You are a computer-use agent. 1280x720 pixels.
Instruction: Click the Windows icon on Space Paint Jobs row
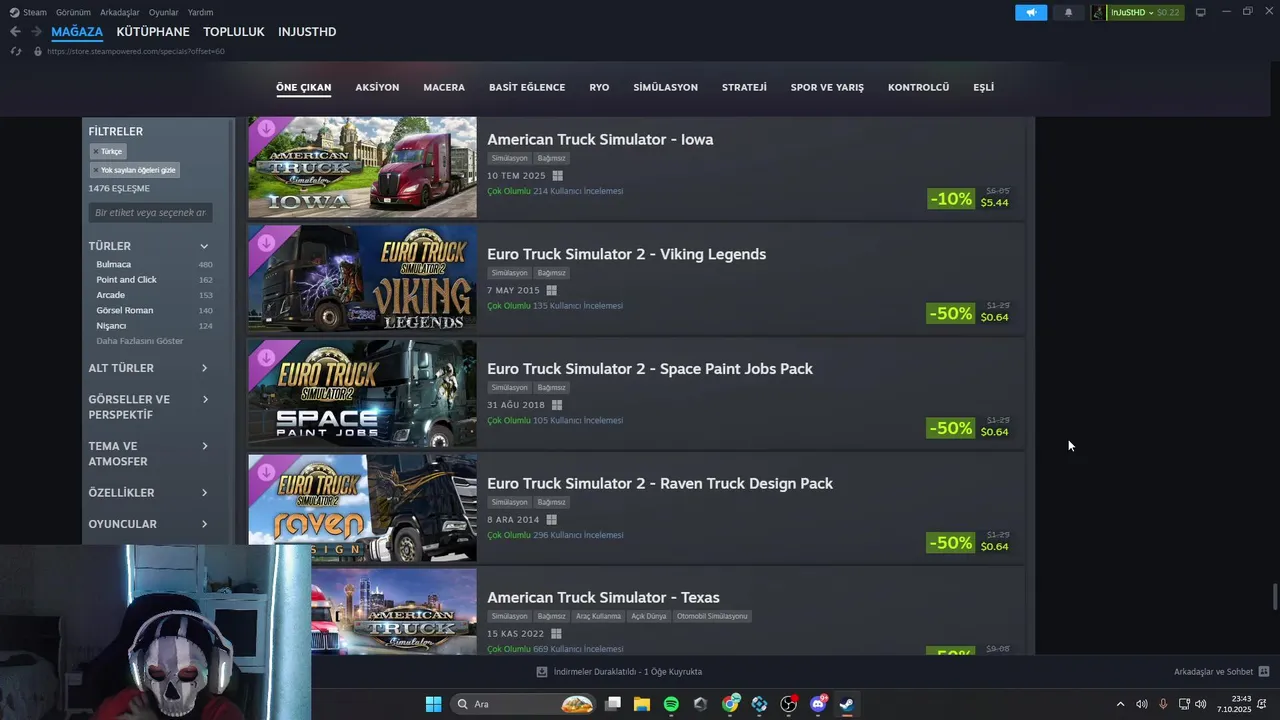click(557, 405)
